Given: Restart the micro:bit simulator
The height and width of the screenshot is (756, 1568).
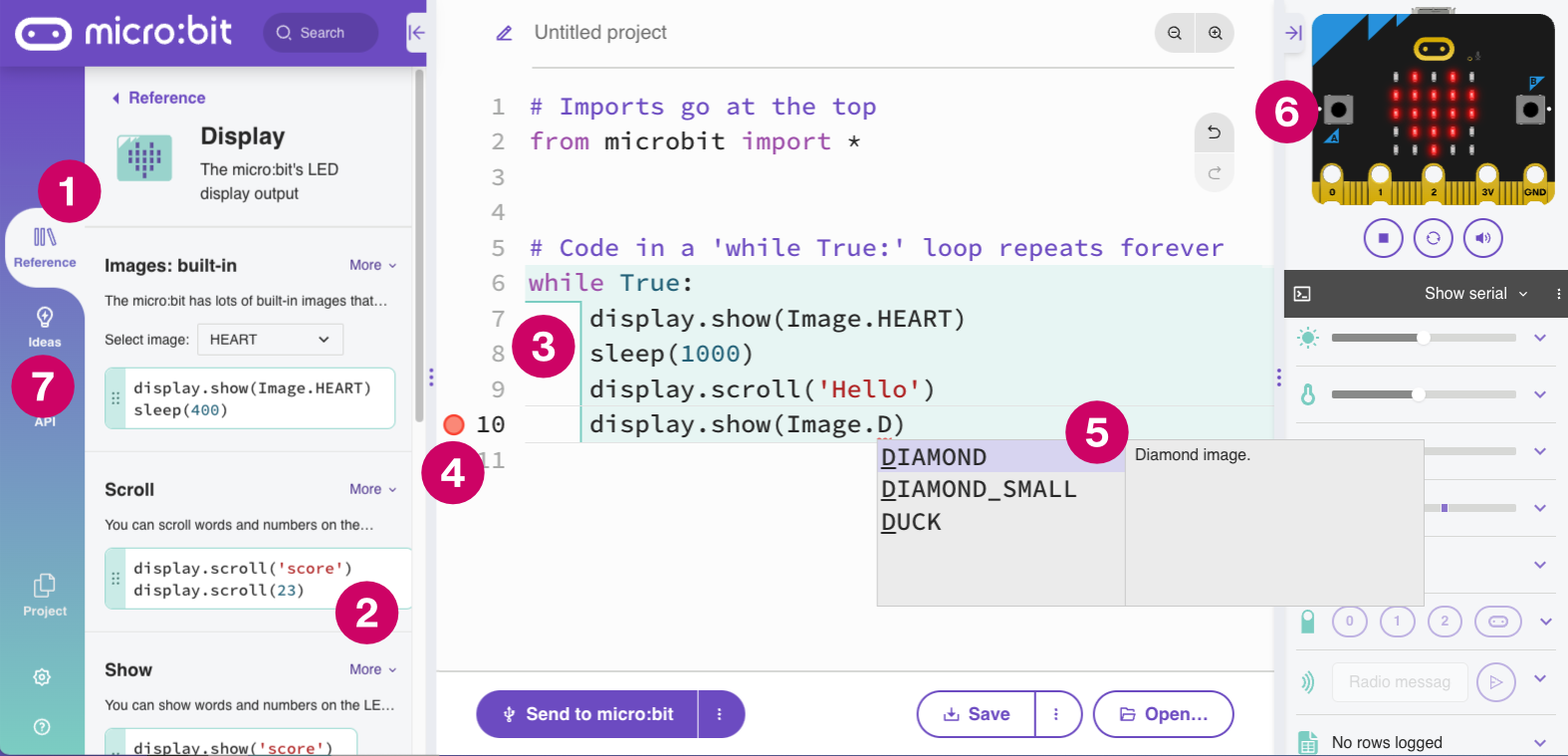Looking at the screenshot, I should pyautogui.click(x=1433, y=238).
